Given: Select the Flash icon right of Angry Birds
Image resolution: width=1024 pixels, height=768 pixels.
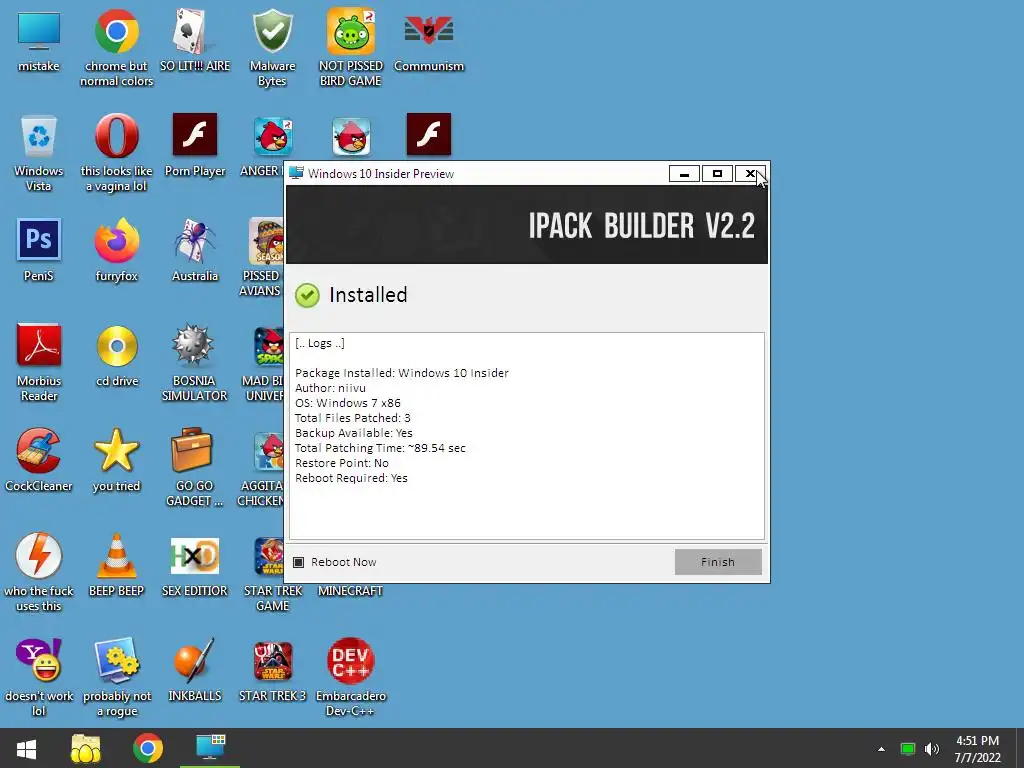Looking at the screenshot, I should pyautogui.click(x=428, y=135).
